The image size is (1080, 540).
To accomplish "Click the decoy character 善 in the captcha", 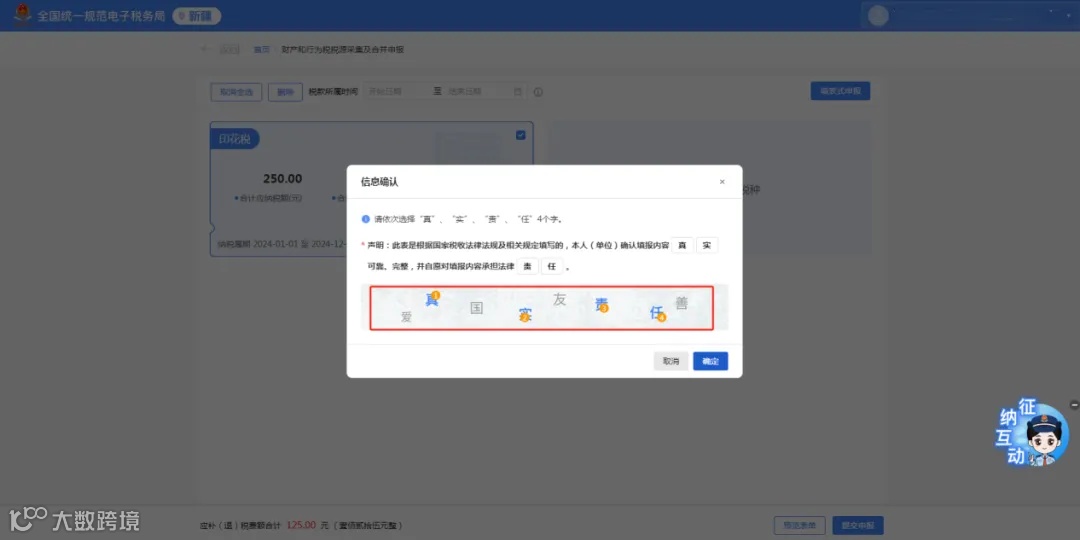I will pyautogui.click(x=681, y=303).
